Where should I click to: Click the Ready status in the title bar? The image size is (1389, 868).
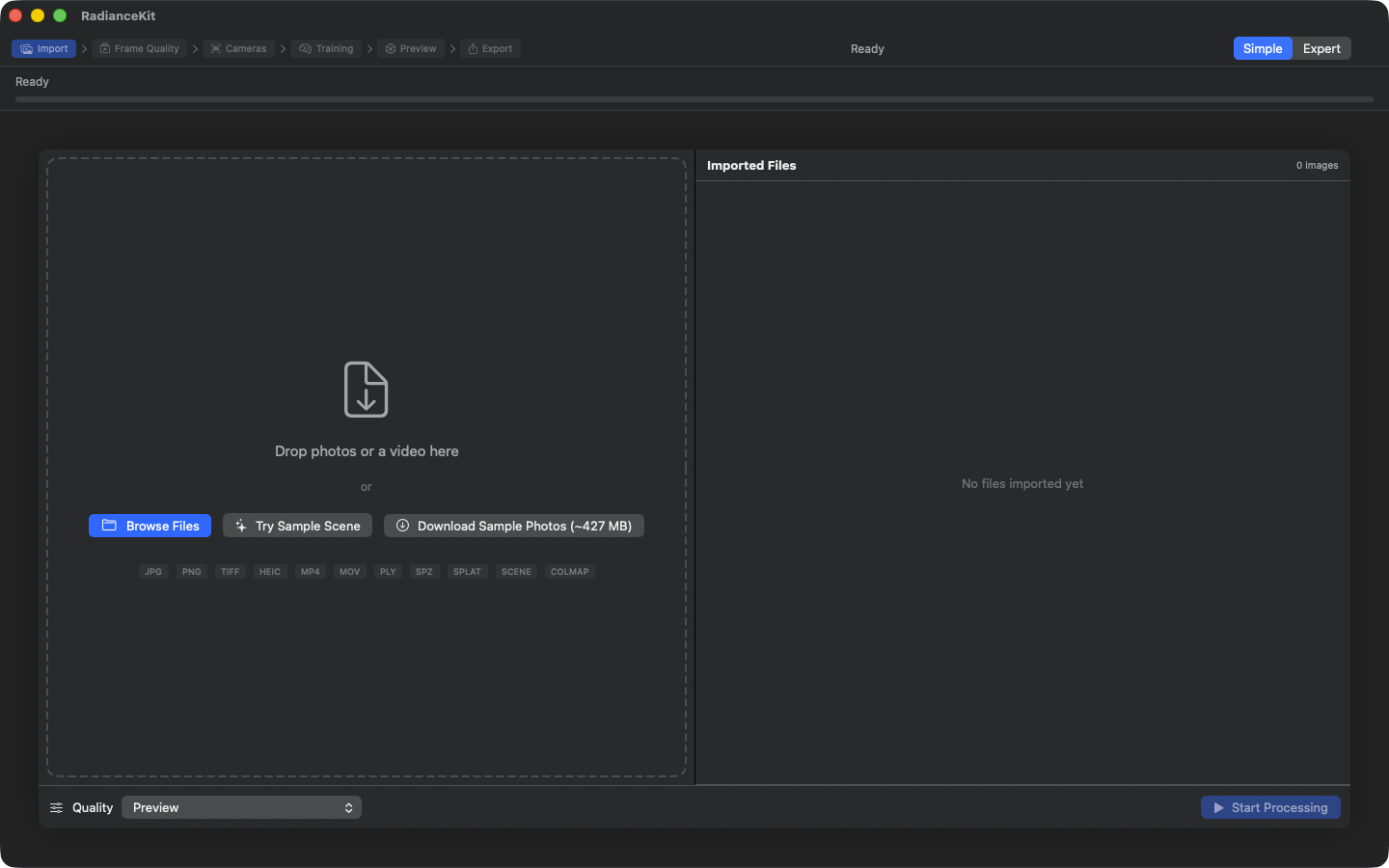coord(867,48)
